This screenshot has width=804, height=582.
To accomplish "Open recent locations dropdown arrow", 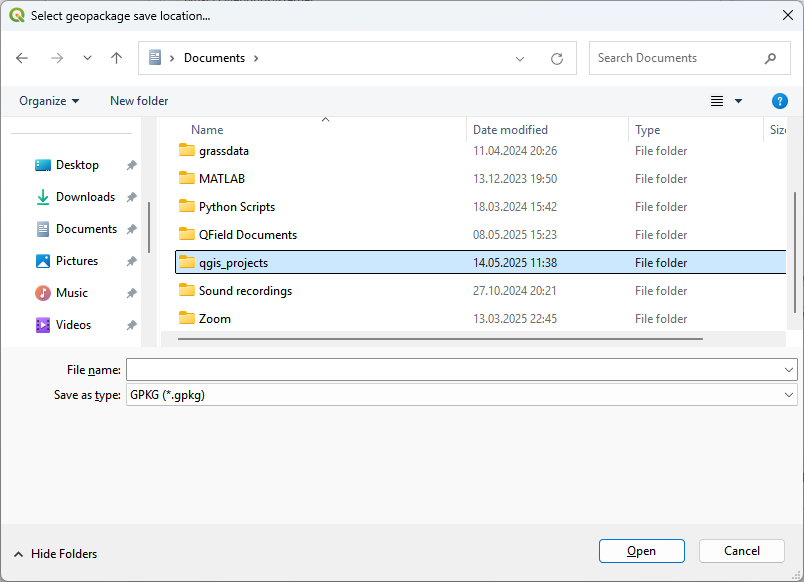I will (x=87, y=59).
